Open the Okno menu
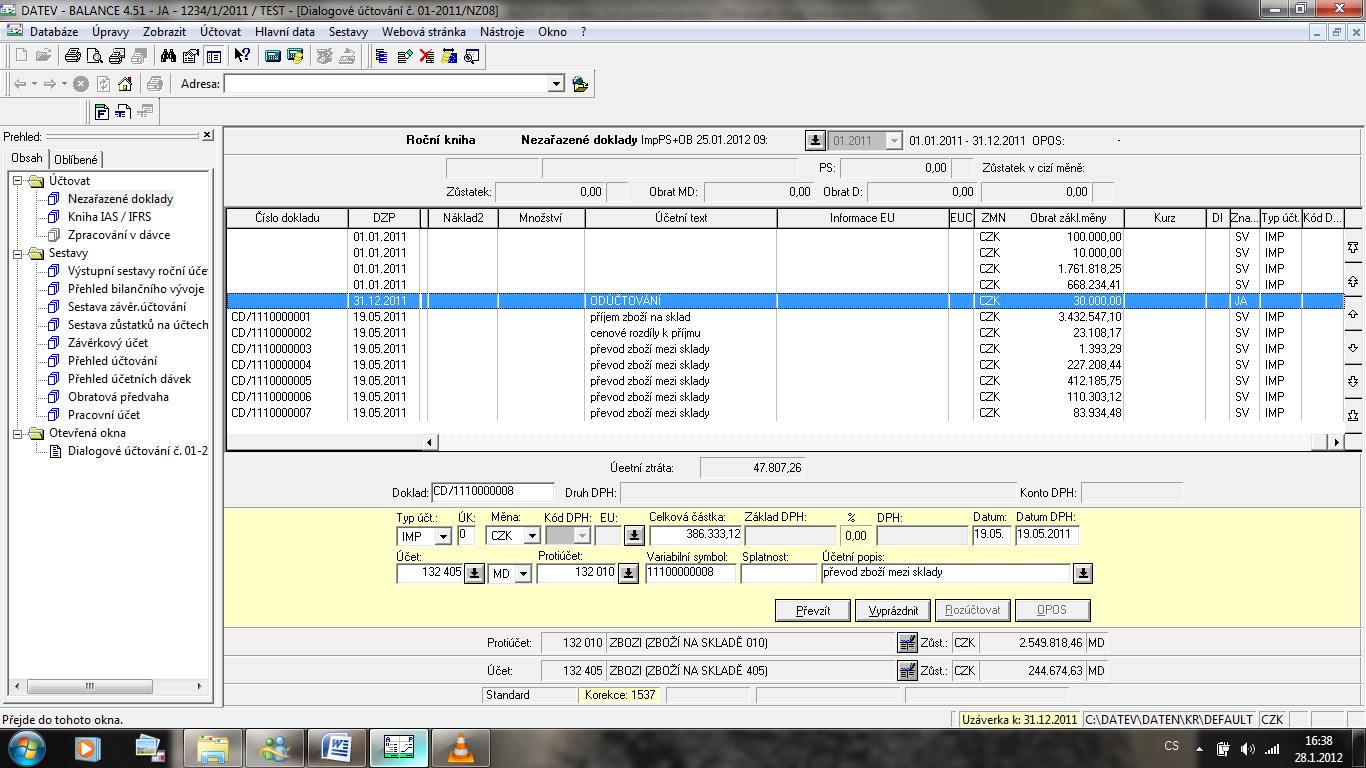 tap(552, 32)
